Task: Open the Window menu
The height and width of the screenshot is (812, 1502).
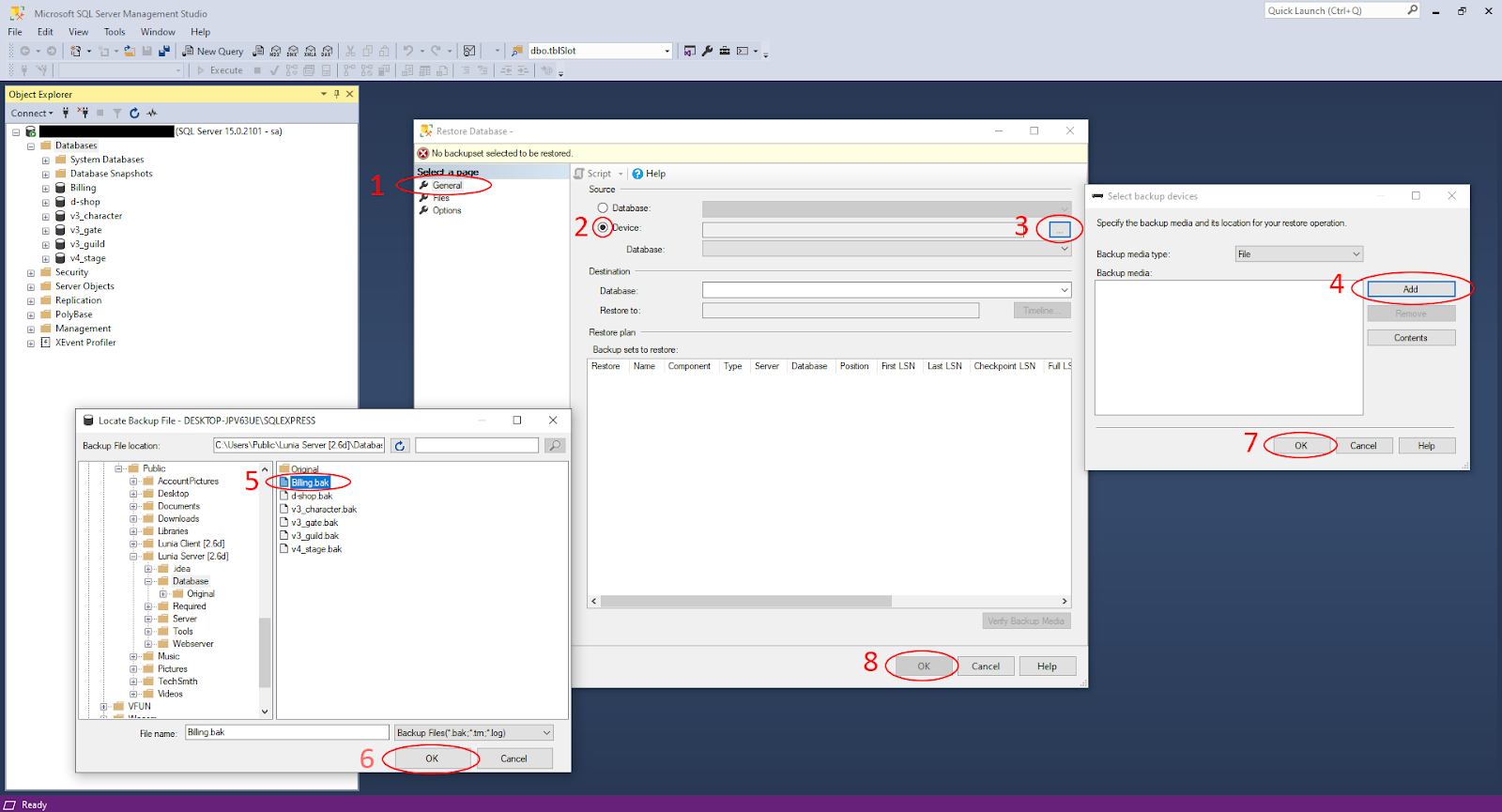Action: 158,32
